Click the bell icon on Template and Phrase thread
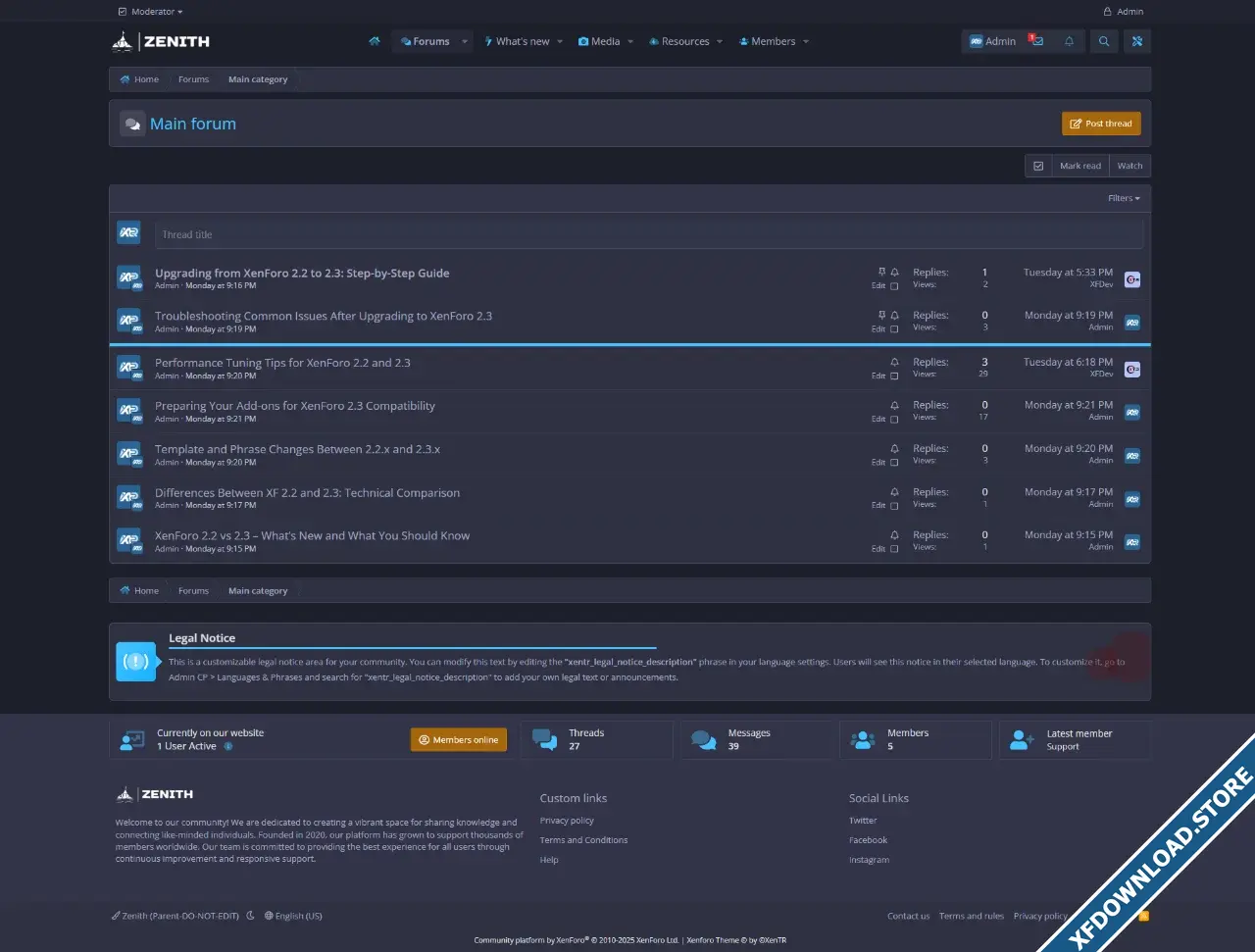 (894, 449)
